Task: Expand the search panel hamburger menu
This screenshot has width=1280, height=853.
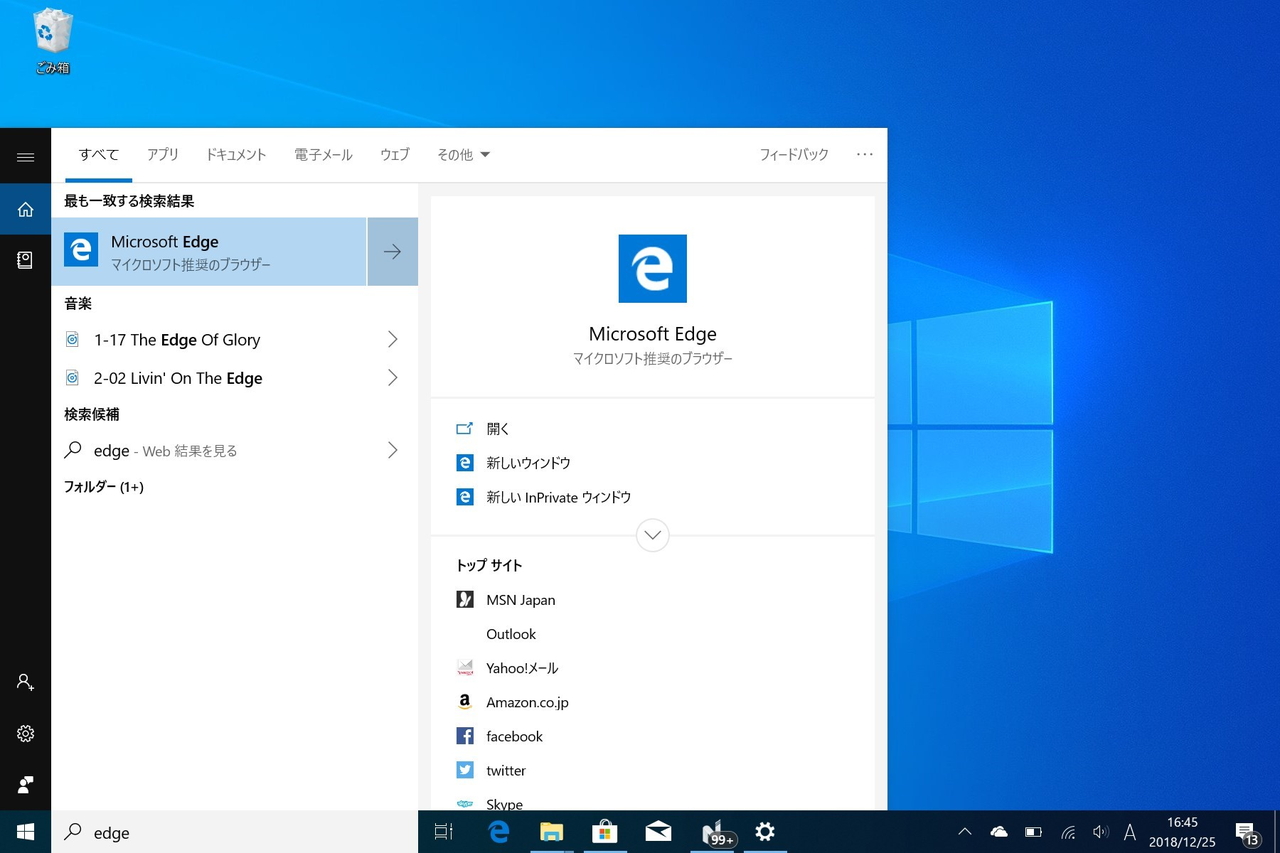Action: pos(26,157)
